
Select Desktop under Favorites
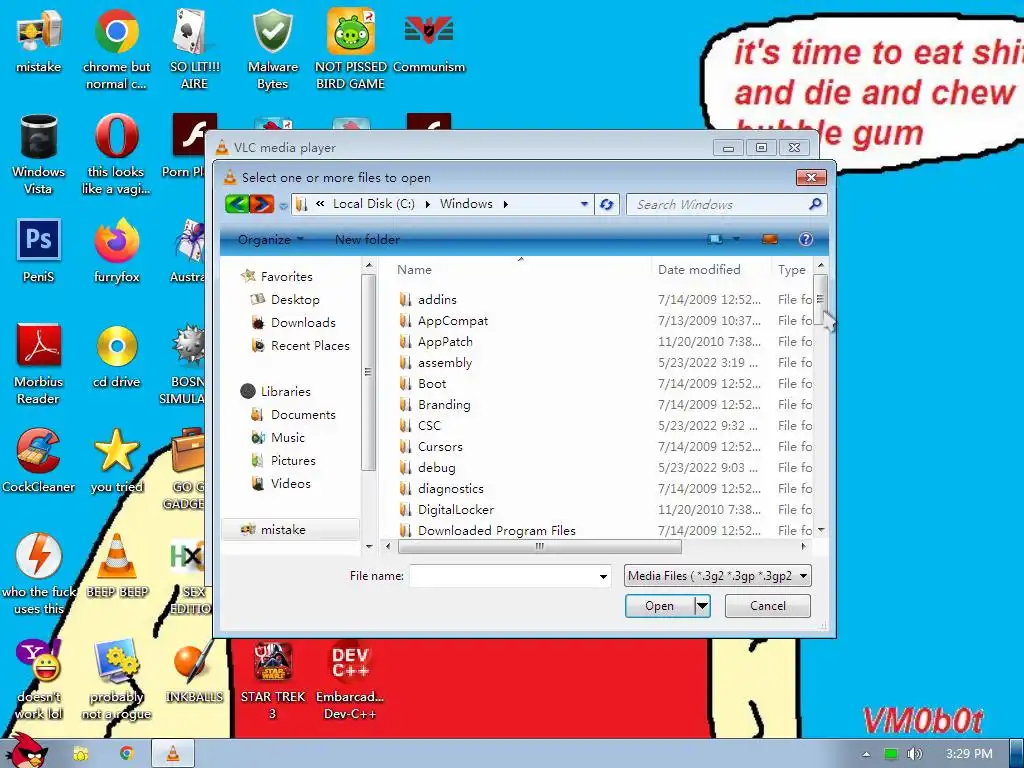(x=286, y=300)
